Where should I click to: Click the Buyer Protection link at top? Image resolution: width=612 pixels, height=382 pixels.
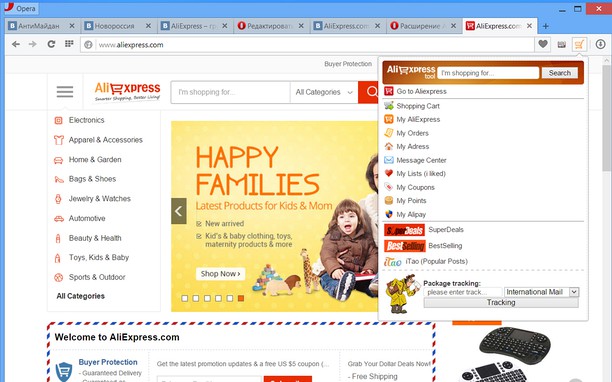pos(348,64)
